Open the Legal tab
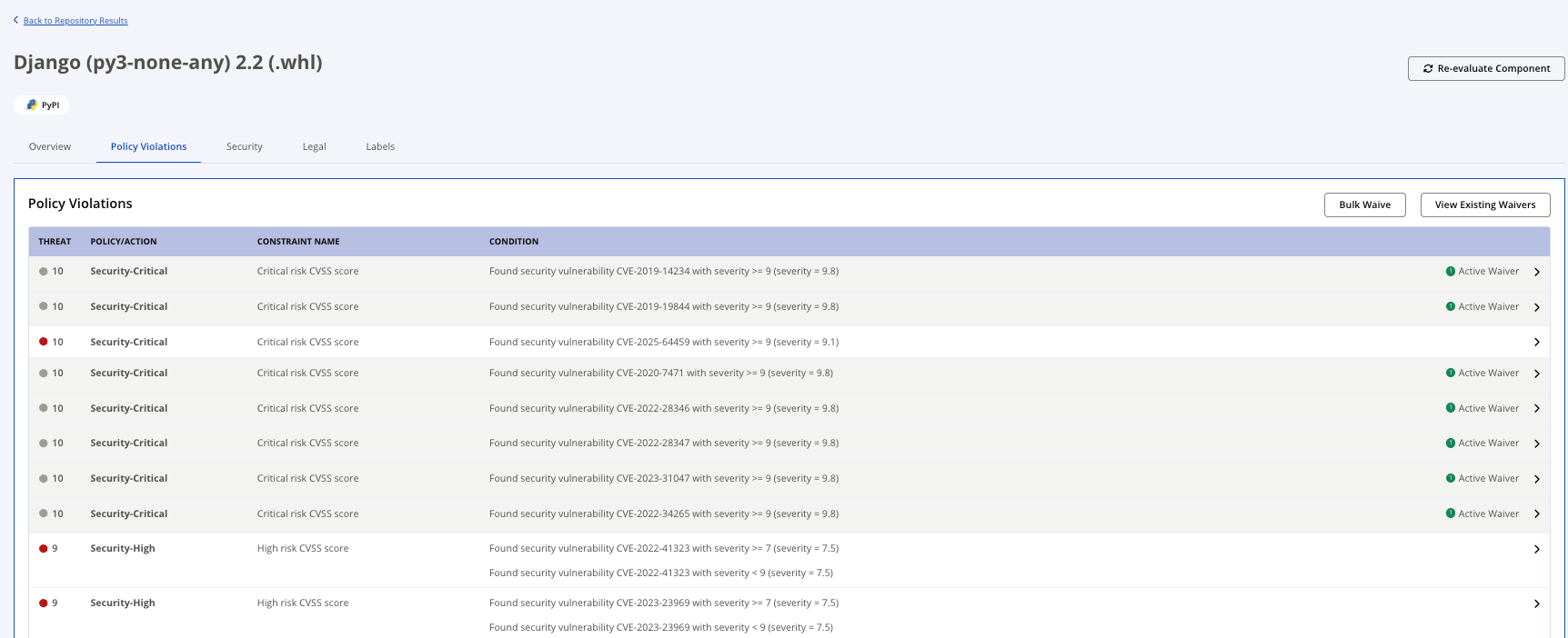Screen dimensions: 1568x638 [315, 146]
